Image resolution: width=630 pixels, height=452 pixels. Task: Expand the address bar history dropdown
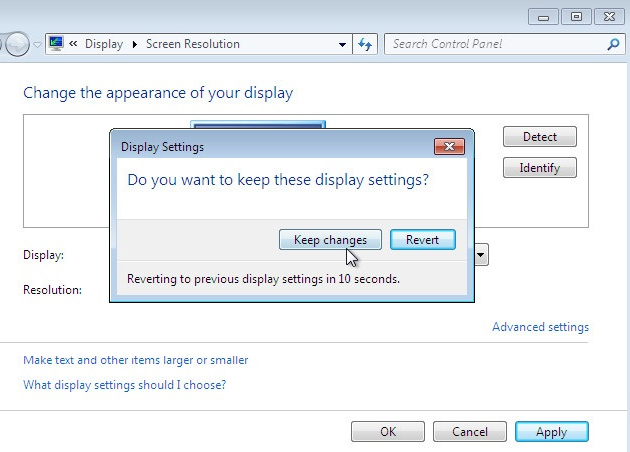click(x=342, y=44)
